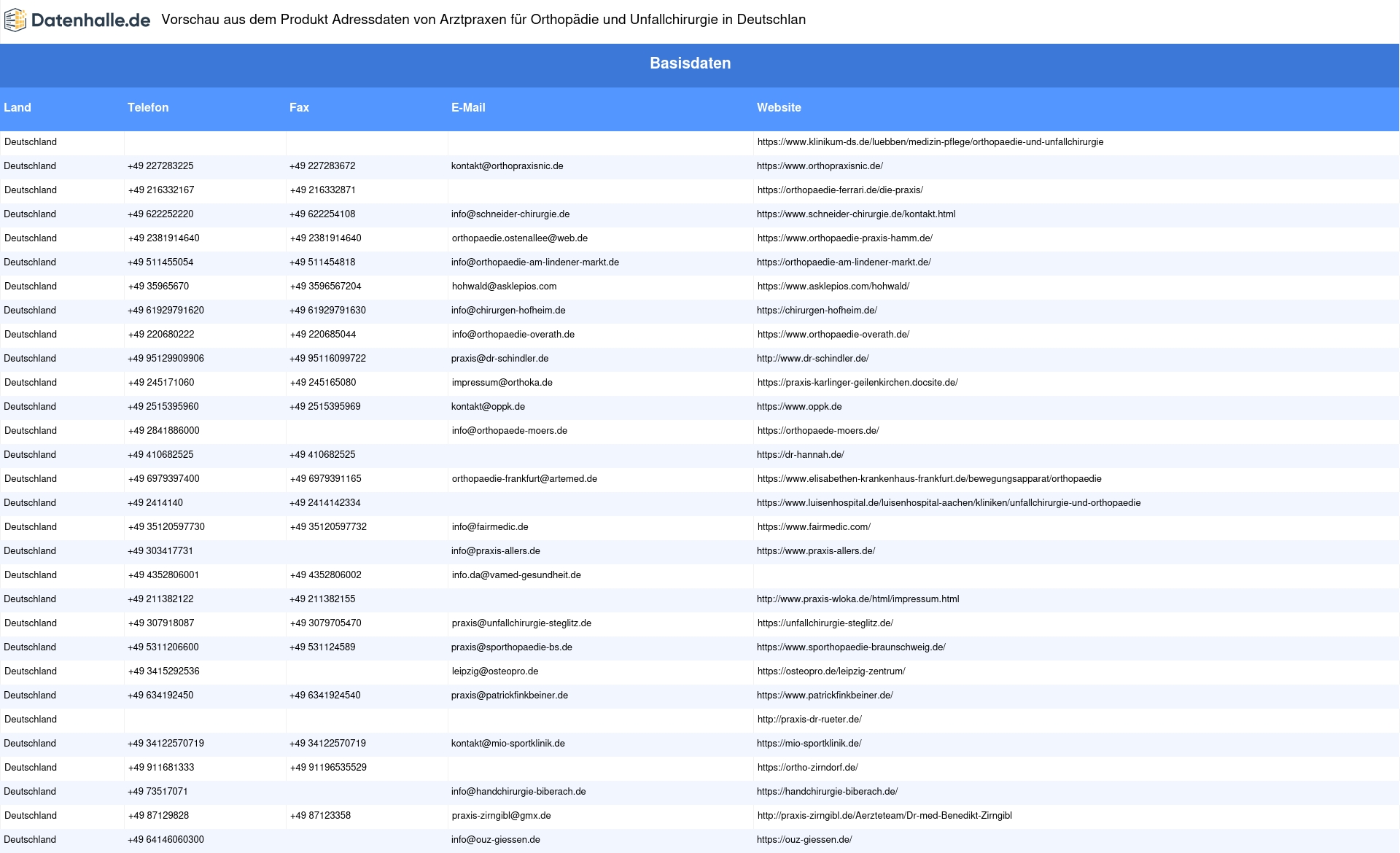Open the orthopaedie-praxis-hamm.de link

point(845,238)
